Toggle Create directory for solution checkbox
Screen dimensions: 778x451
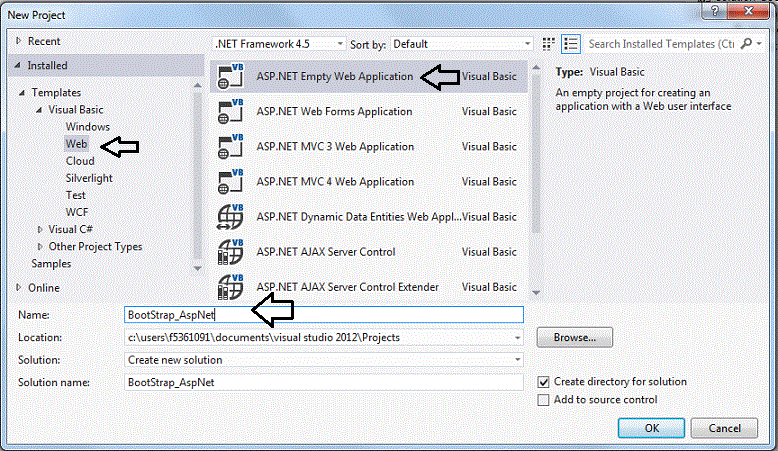543,382
